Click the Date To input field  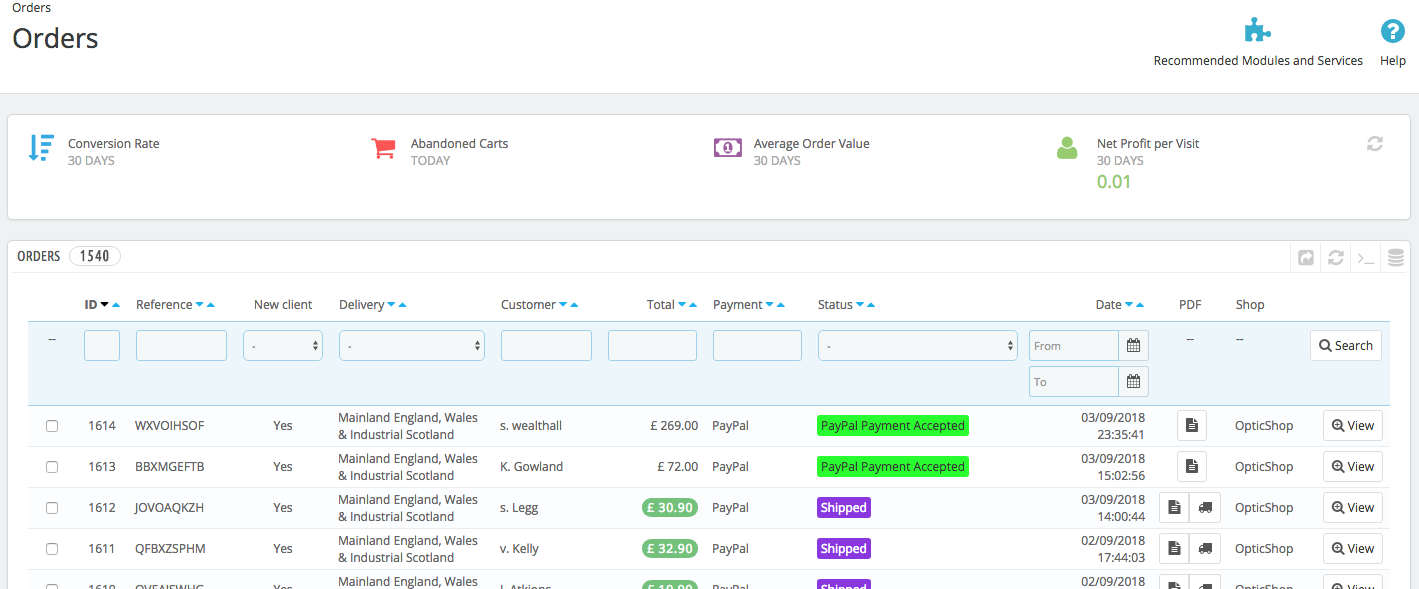[1074, 382]
